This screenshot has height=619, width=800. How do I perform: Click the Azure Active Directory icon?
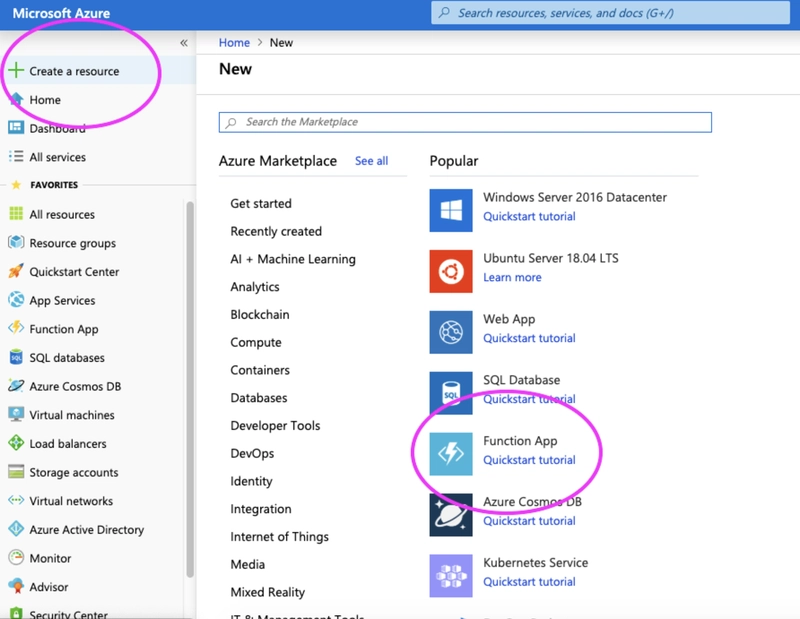tap(16, 529)
